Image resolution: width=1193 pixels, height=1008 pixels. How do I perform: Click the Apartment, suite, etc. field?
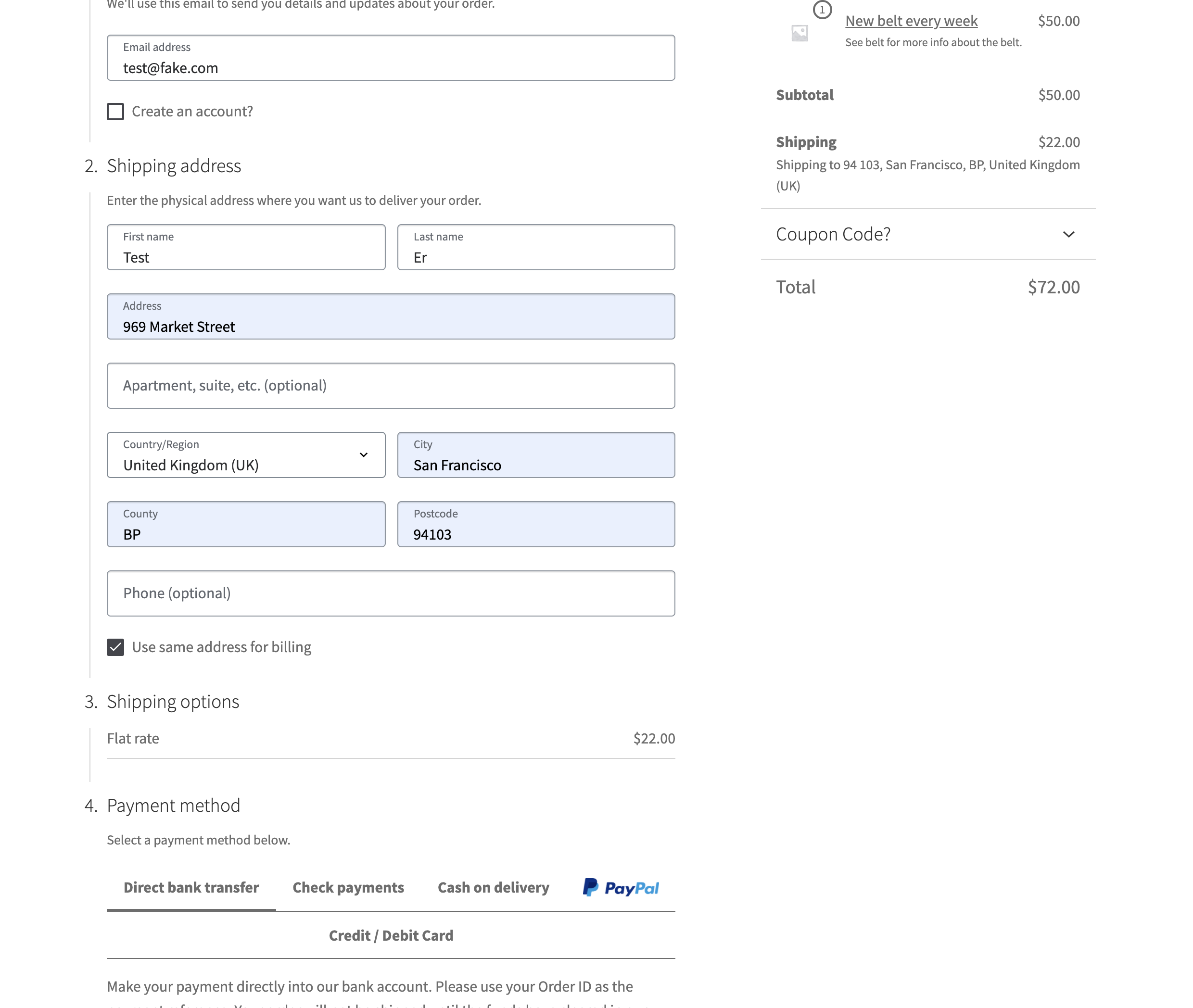(x=391, y=385)
